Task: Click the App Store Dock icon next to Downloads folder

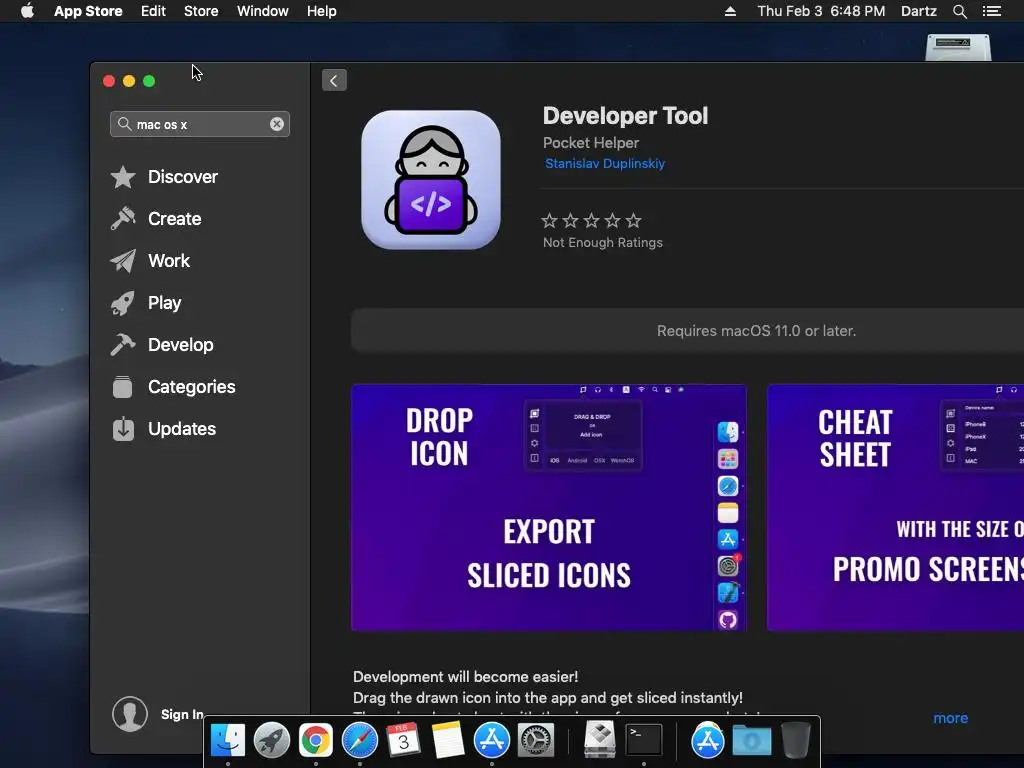Action: click(707, 740)
